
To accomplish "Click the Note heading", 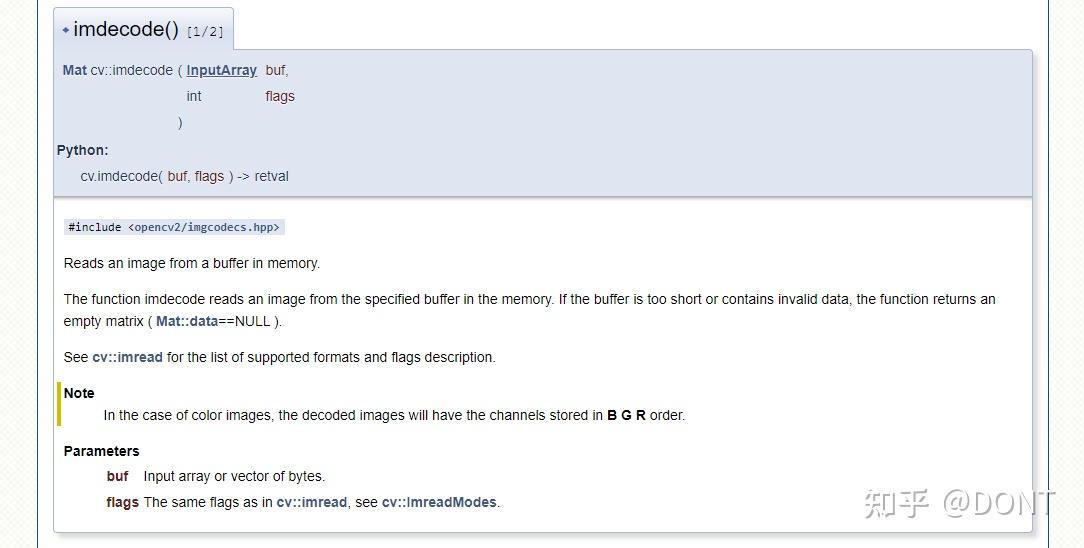I will pos(79,393).
